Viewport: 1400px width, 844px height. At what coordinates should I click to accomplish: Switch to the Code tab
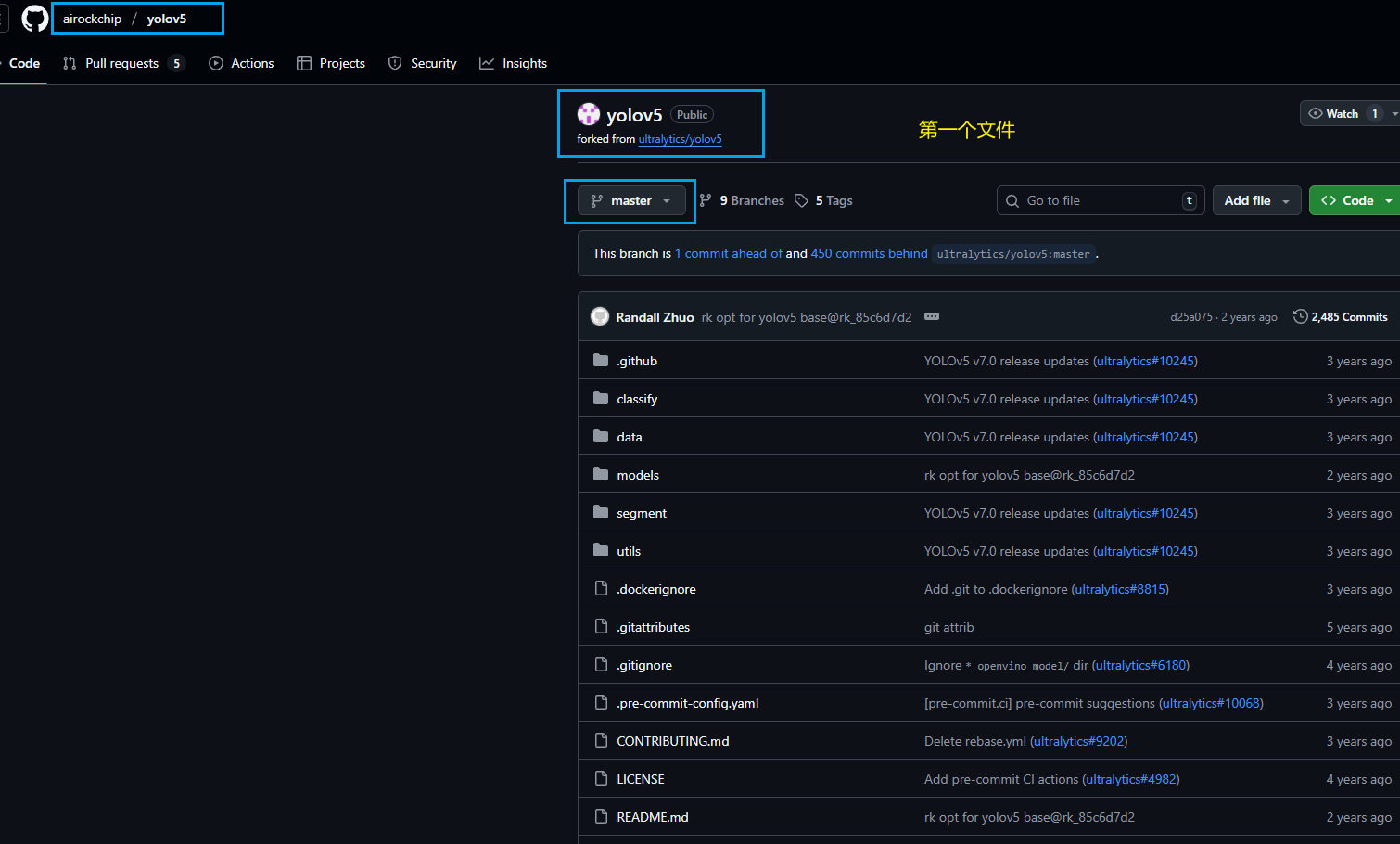23,63
